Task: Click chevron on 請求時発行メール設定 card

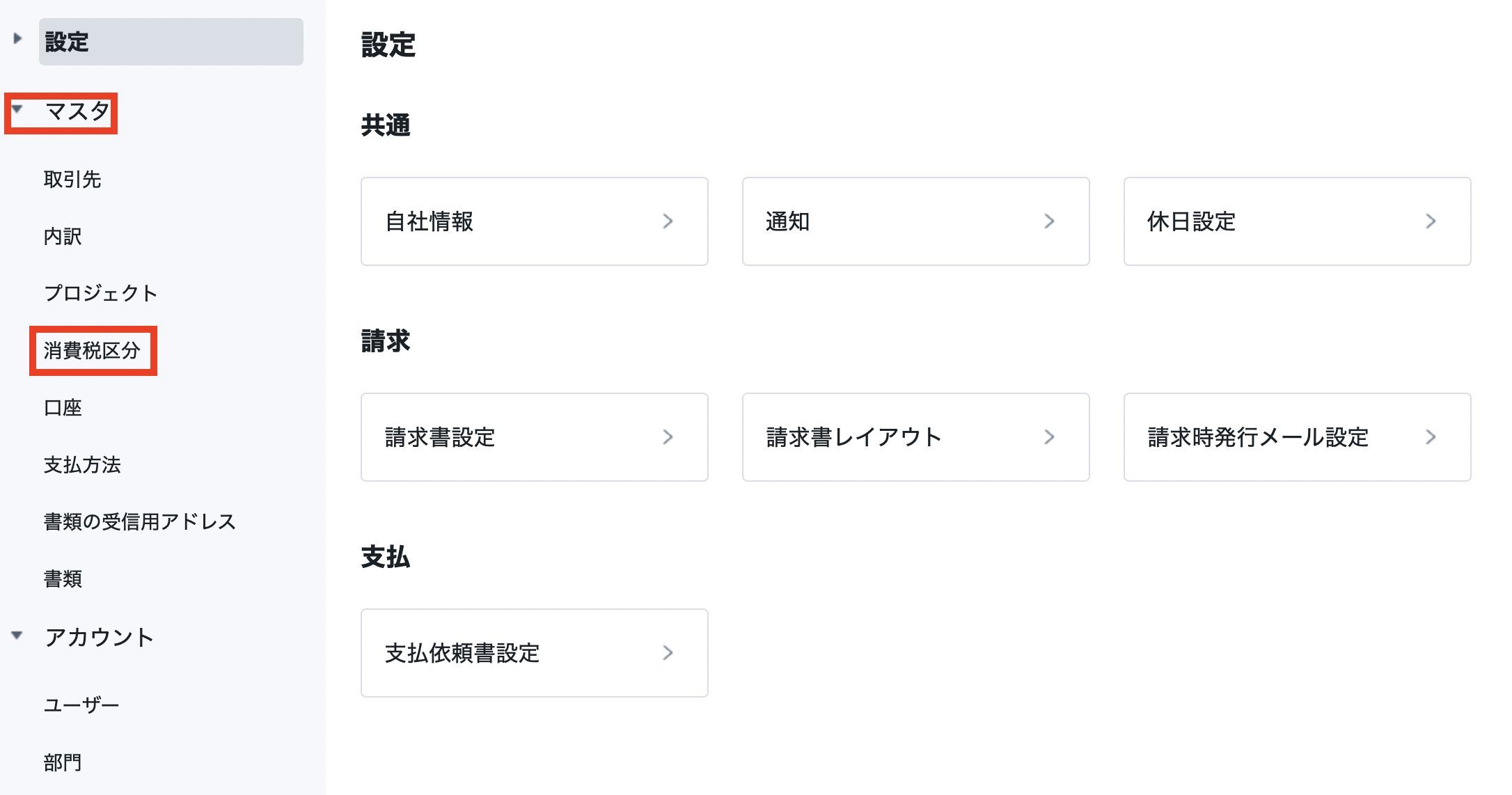Action: pyautogui.click(x=1431, y=437)
